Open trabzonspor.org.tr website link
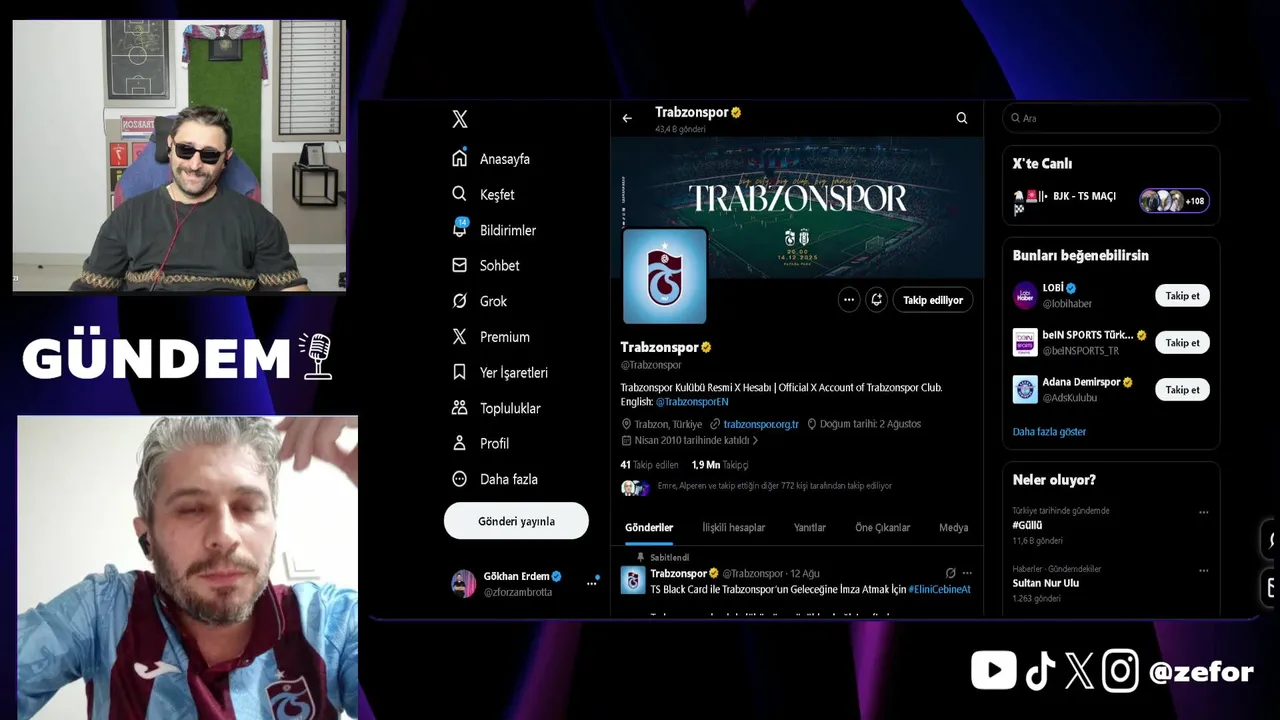 click(761, 424)
